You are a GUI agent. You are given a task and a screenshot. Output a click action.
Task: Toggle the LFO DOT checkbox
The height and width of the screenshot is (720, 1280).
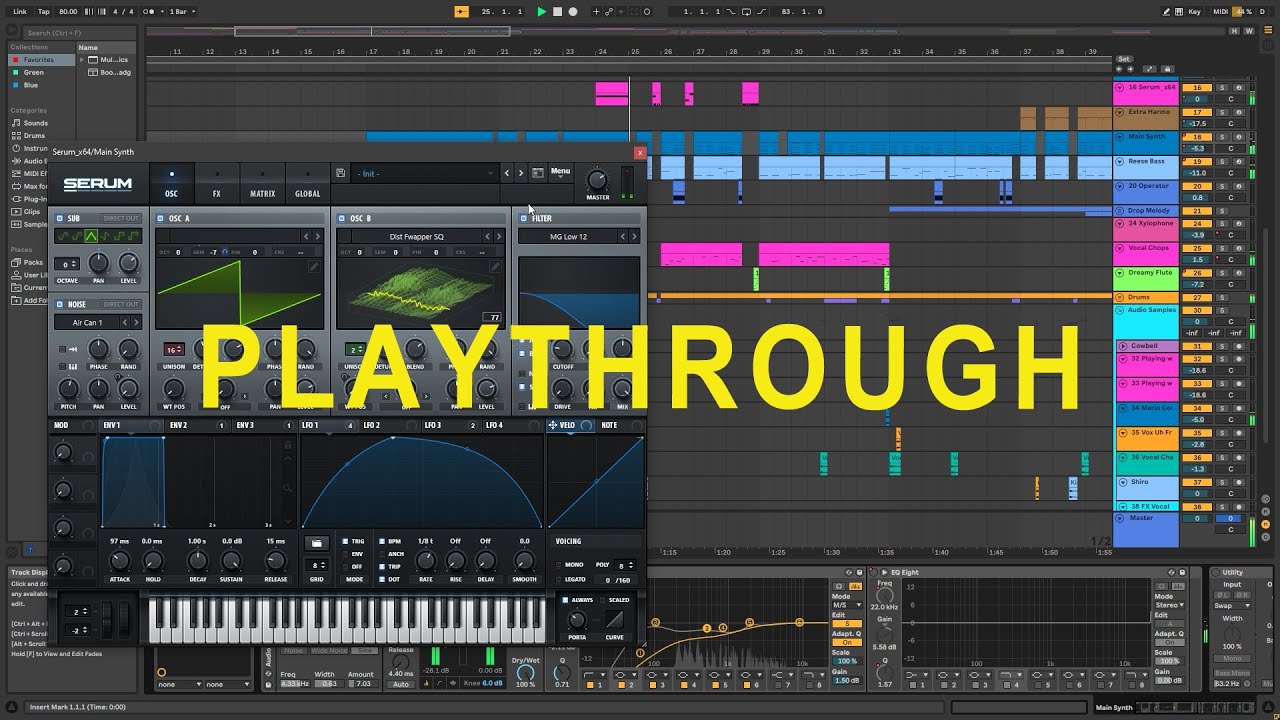[382, 580]
